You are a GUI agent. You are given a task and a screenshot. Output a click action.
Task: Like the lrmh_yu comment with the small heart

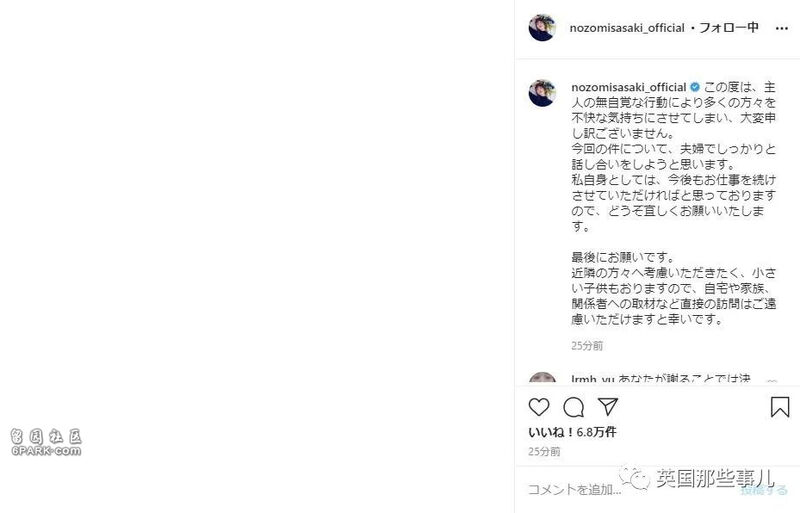(772, 381)
